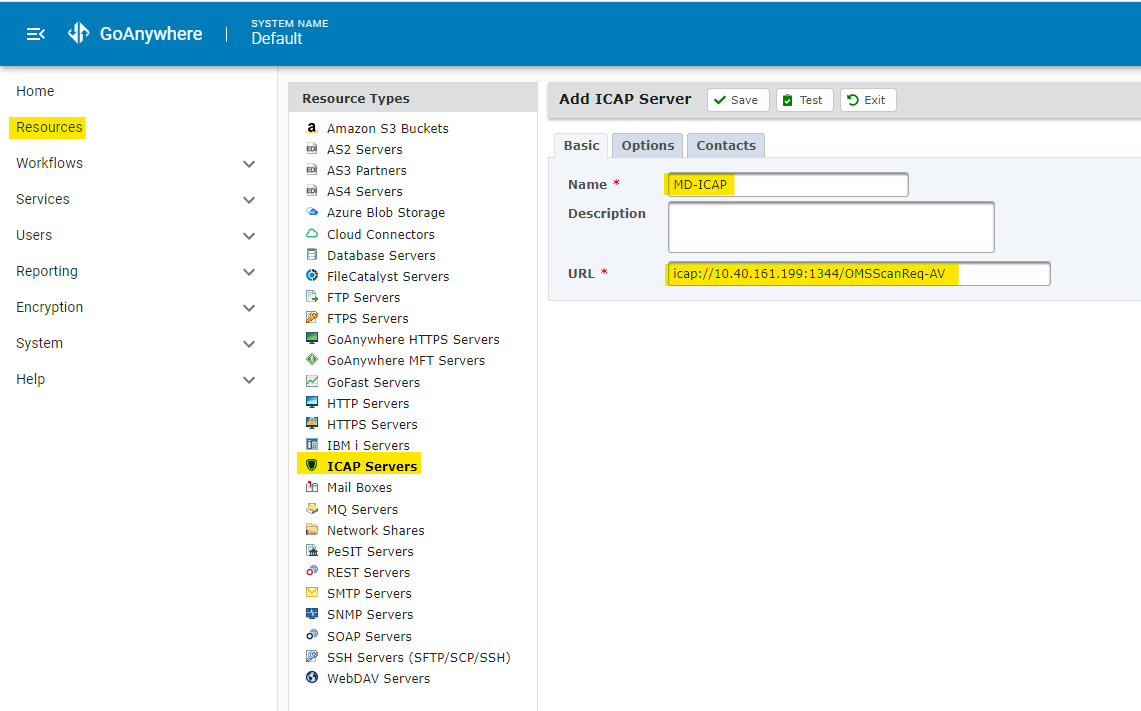Click the SNMP Servers icon
This screenshot has height=711, width=1141.
click(312, 614)
